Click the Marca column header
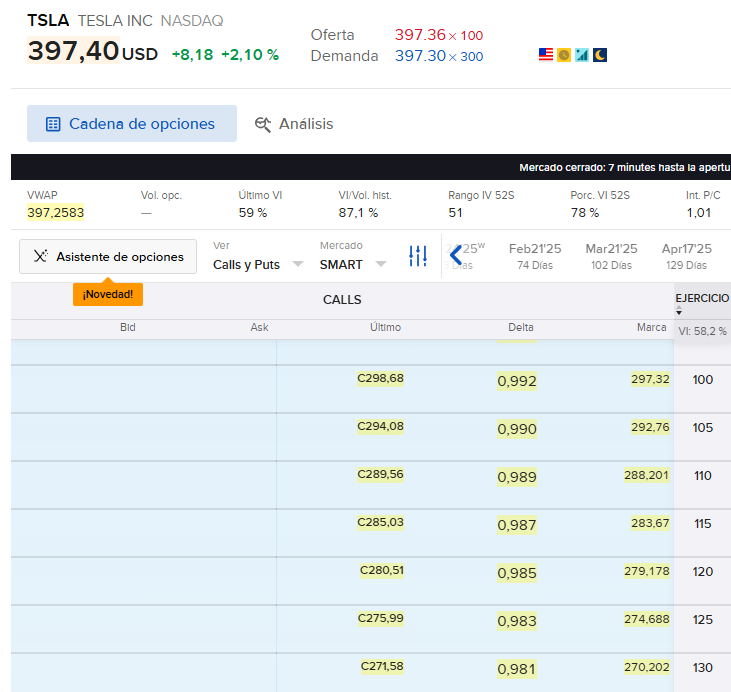 652,327
